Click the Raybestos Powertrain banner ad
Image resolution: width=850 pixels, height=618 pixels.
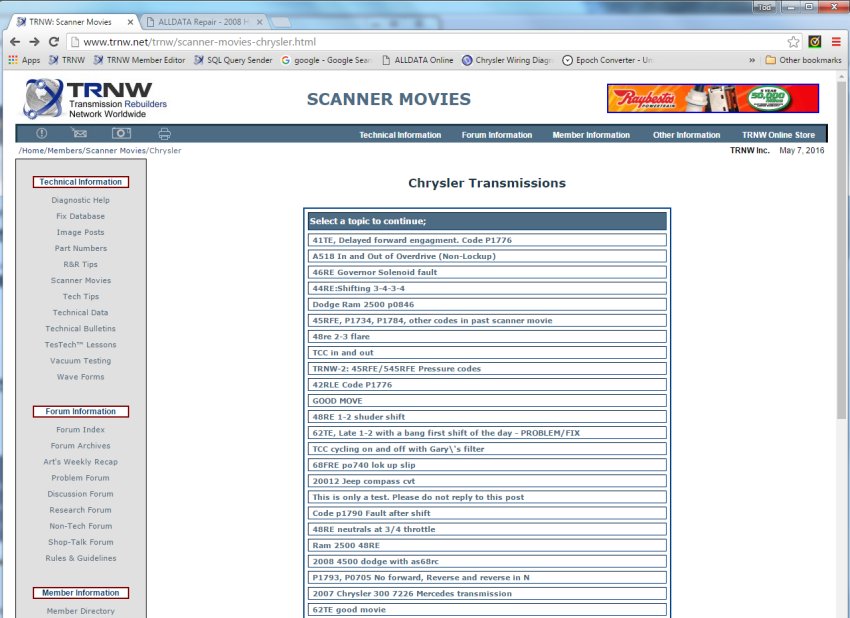pos(712,98)
